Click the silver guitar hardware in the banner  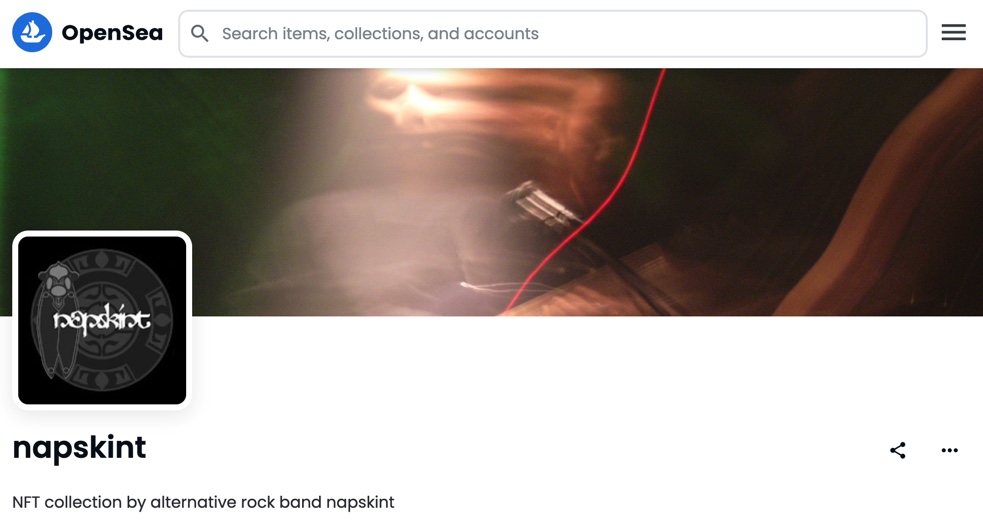coord(543,204)
